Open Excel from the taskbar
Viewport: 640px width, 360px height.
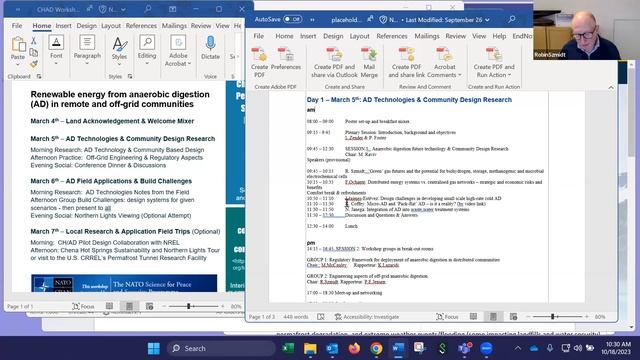point(288,348)
